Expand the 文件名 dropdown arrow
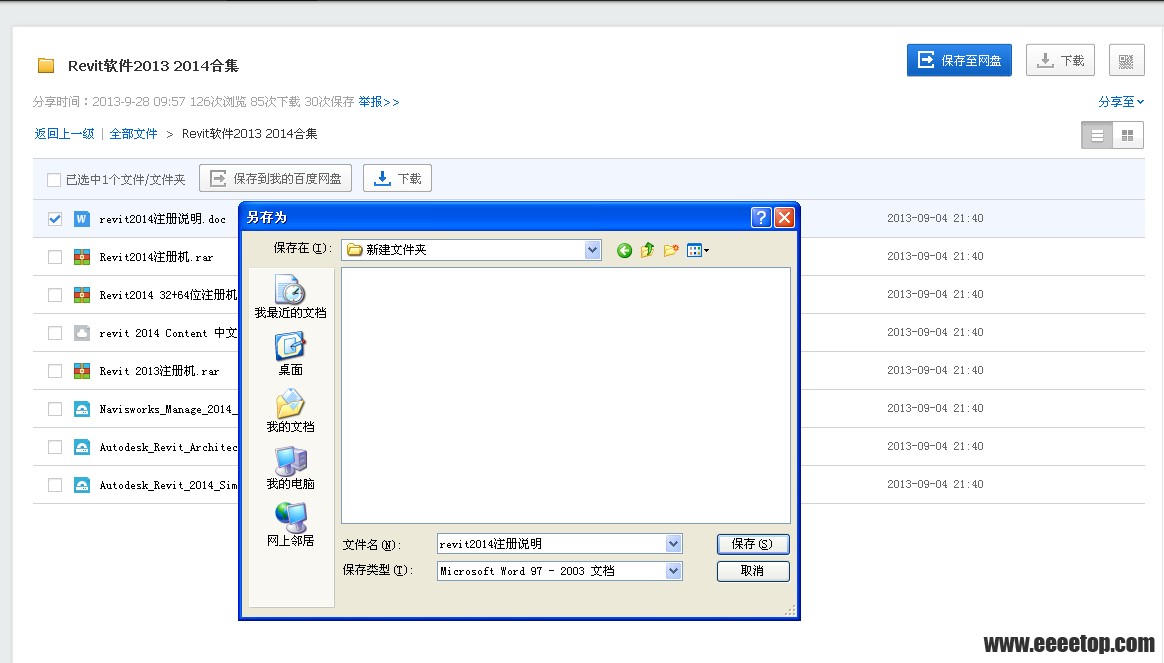 click(x=673, y=544)
